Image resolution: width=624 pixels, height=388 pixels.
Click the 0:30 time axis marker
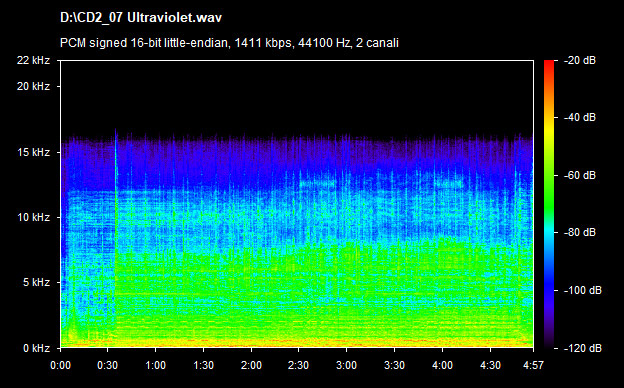(107, 365)
